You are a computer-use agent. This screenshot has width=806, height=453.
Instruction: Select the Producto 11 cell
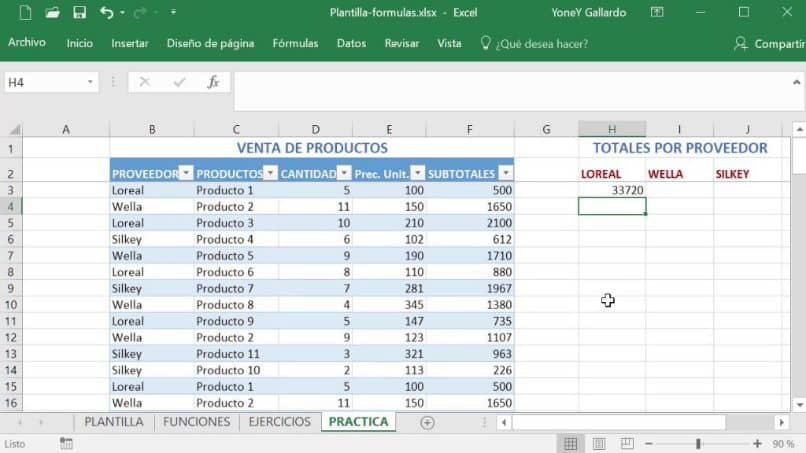236,354
